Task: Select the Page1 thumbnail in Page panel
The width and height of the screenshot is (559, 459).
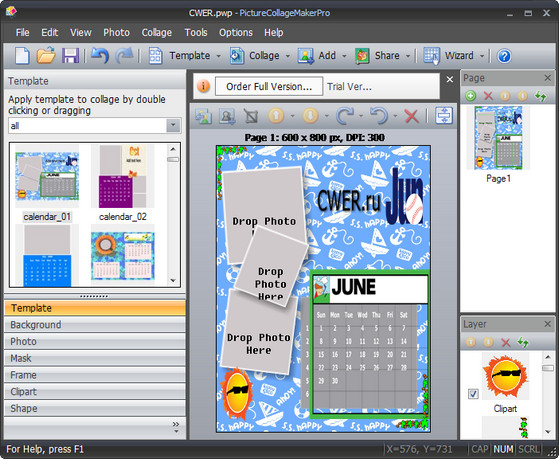Action: point(498,138)
